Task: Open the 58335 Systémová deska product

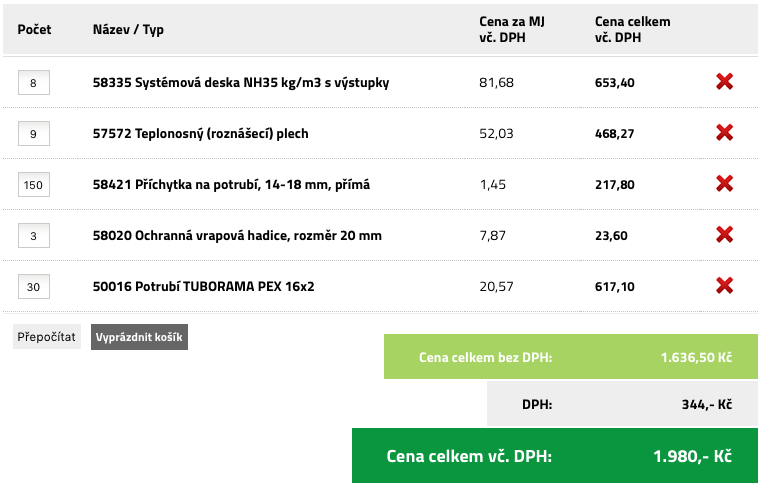Action: [240, 83]
